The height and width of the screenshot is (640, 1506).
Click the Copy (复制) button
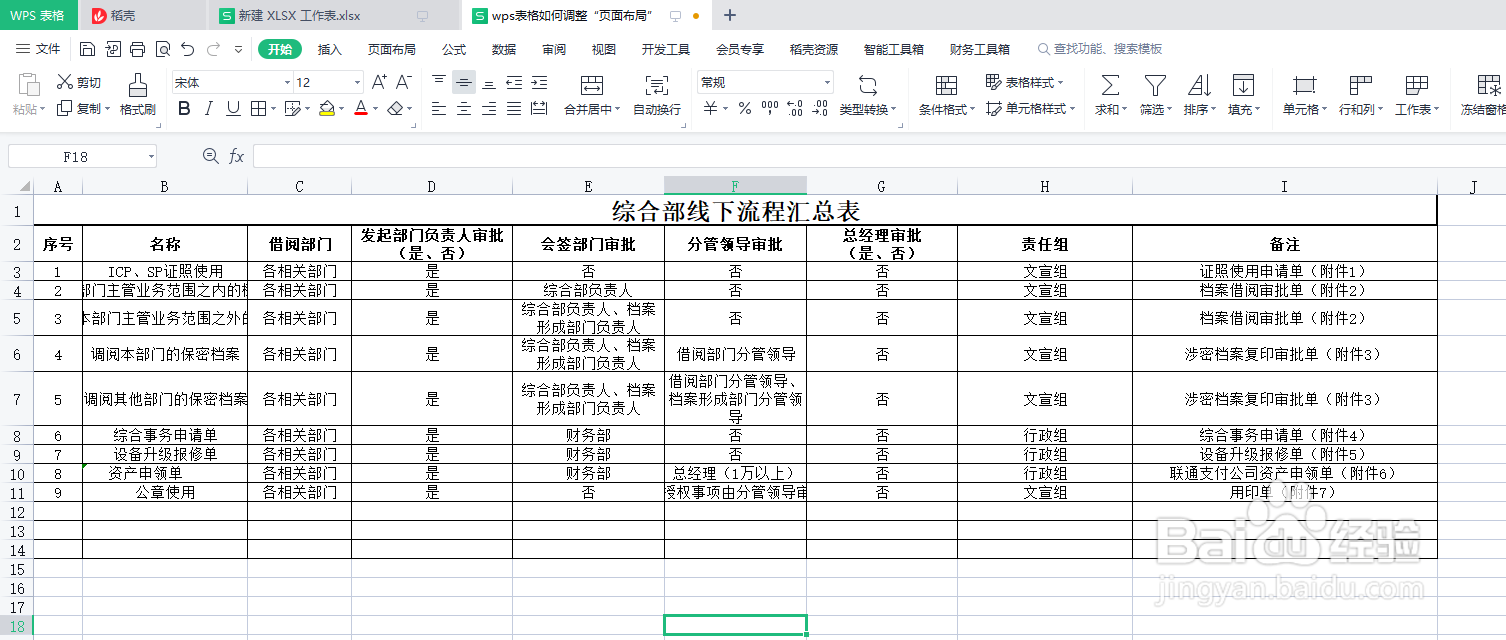(x=83, y=108)
